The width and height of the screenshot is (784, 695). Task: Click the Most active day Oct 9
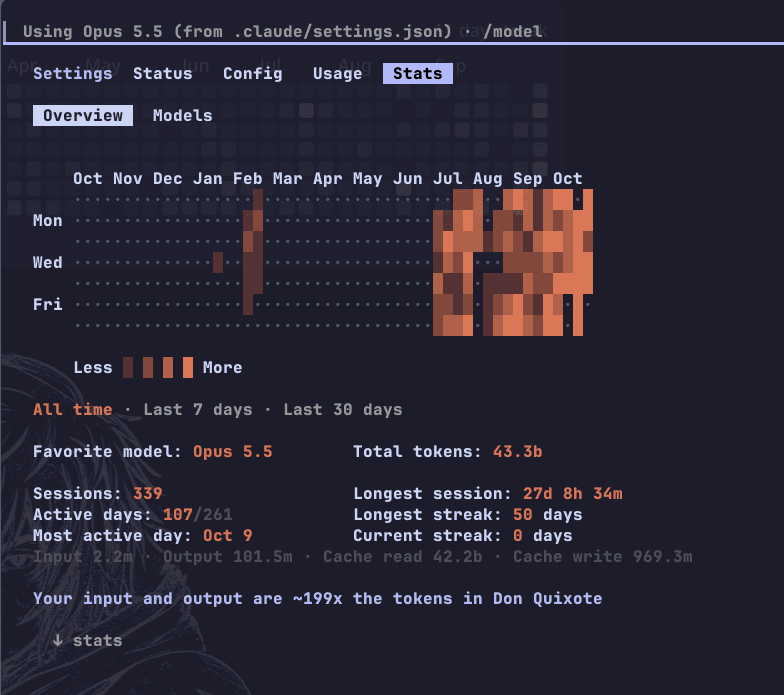coord(228,536)
